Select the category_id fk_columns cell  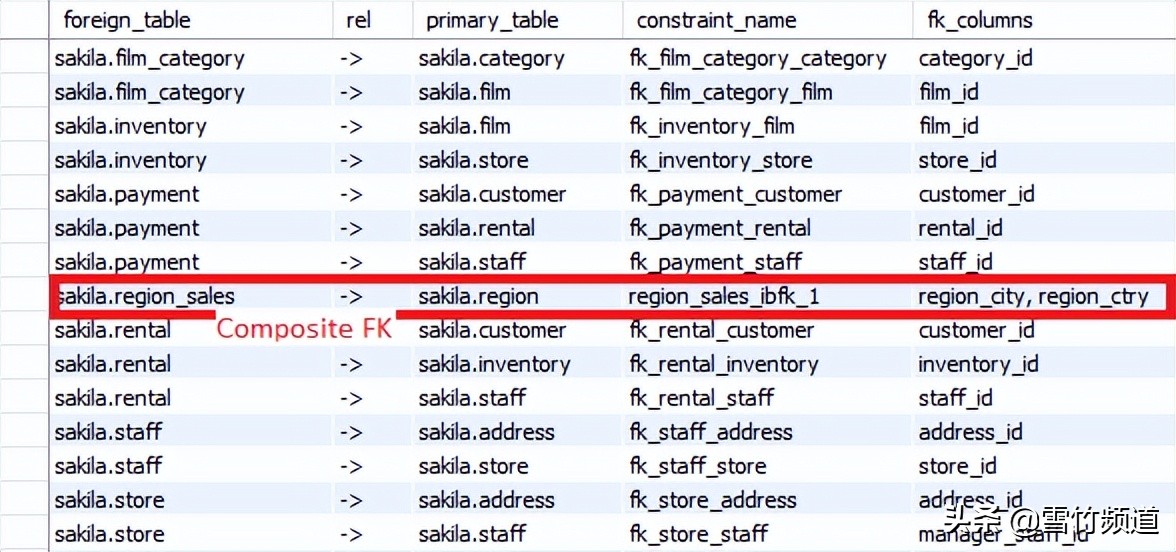(975, 59)
